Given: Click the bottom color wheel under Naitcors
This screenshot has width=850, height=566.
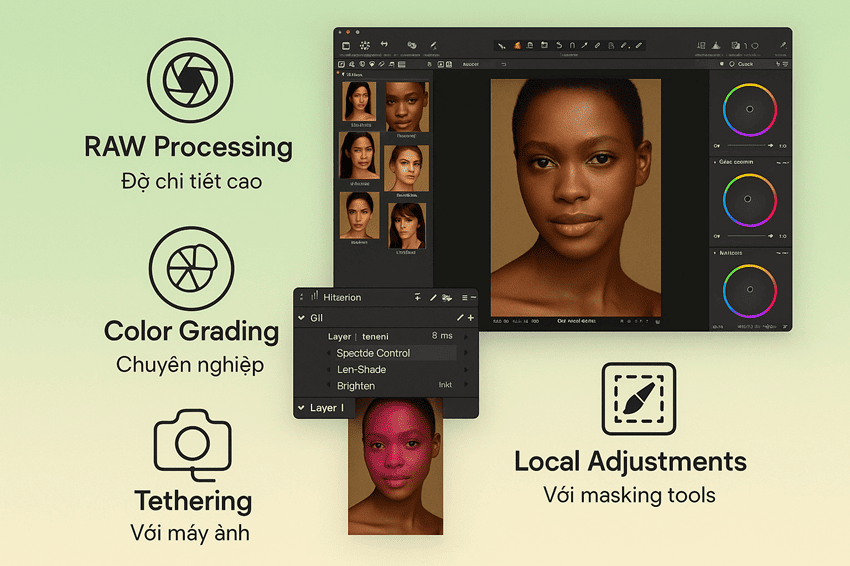Looking at the screenshot, I should point(750,290).
